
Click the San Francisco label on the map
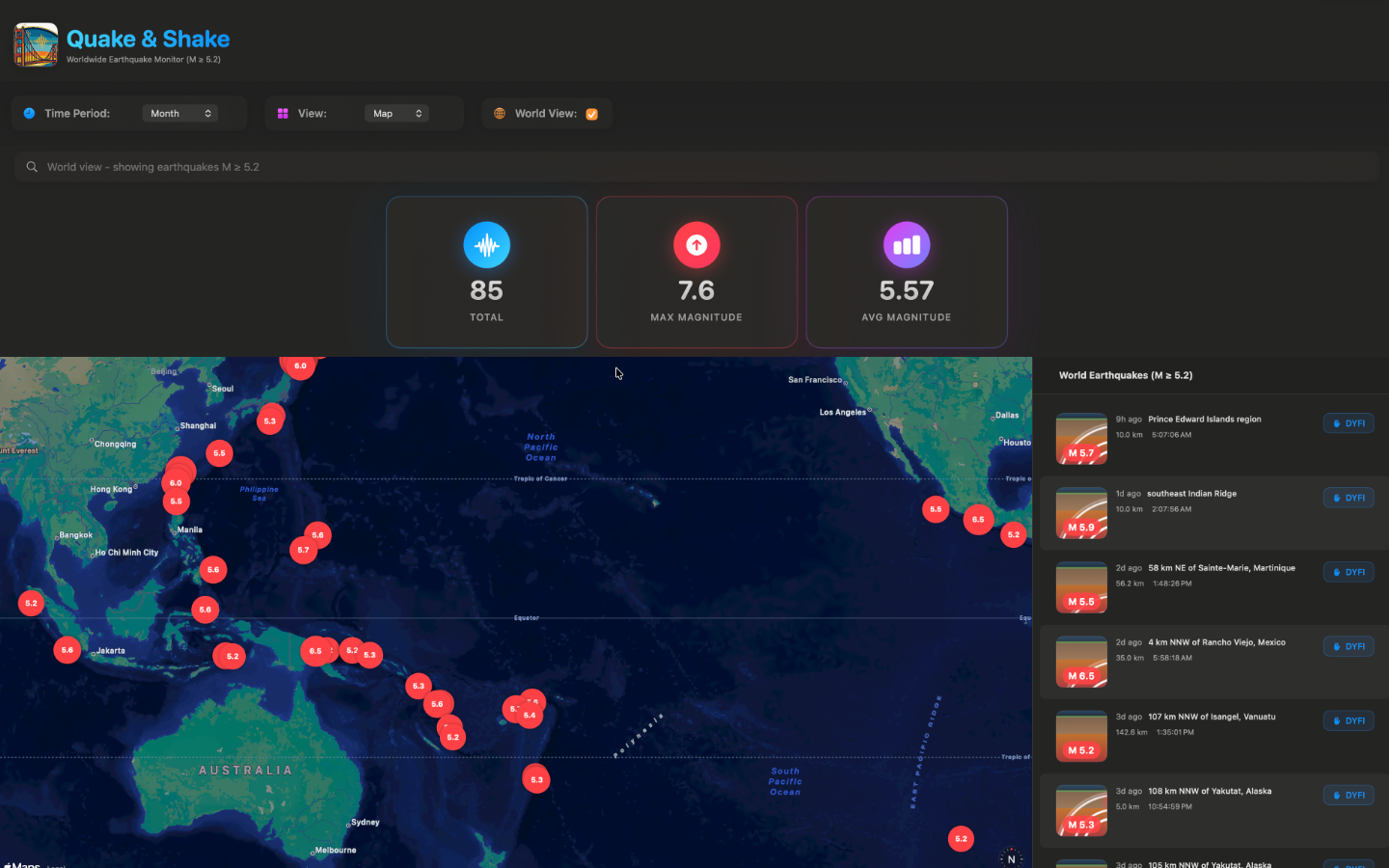click(x=815, y=380)
